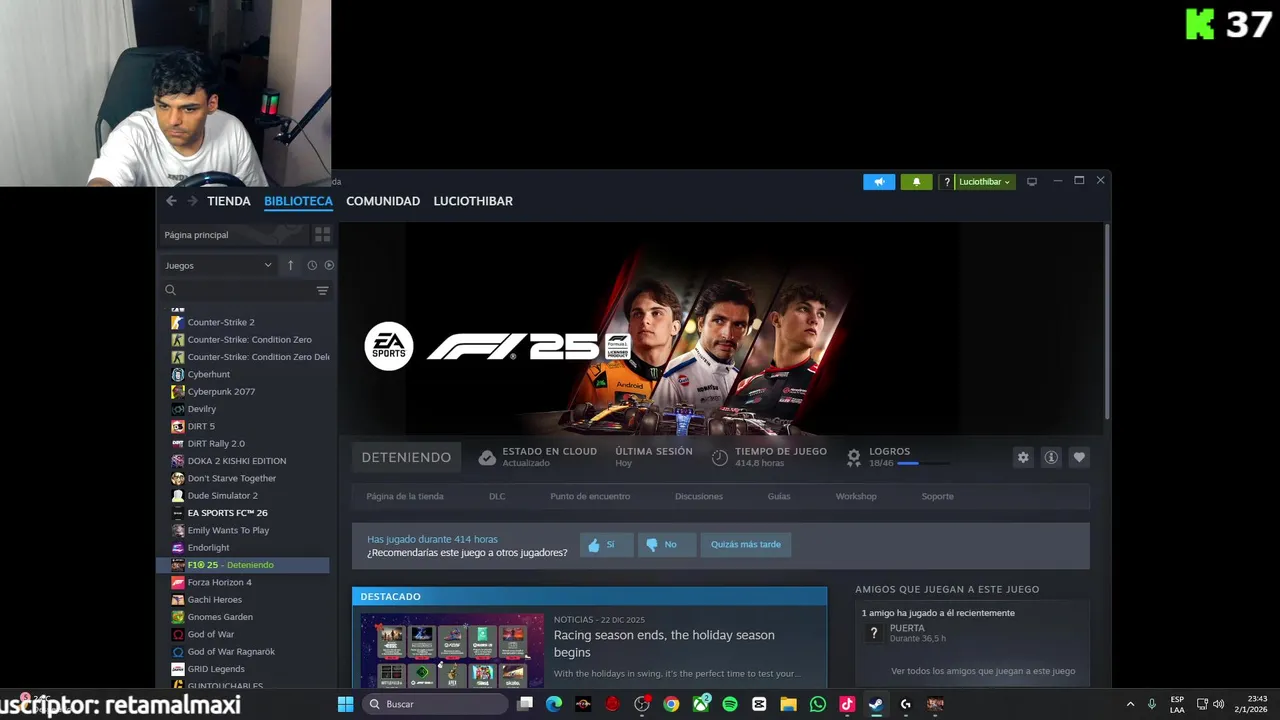
Task: Click the No thumbs down button
Action: pos(666,545)
